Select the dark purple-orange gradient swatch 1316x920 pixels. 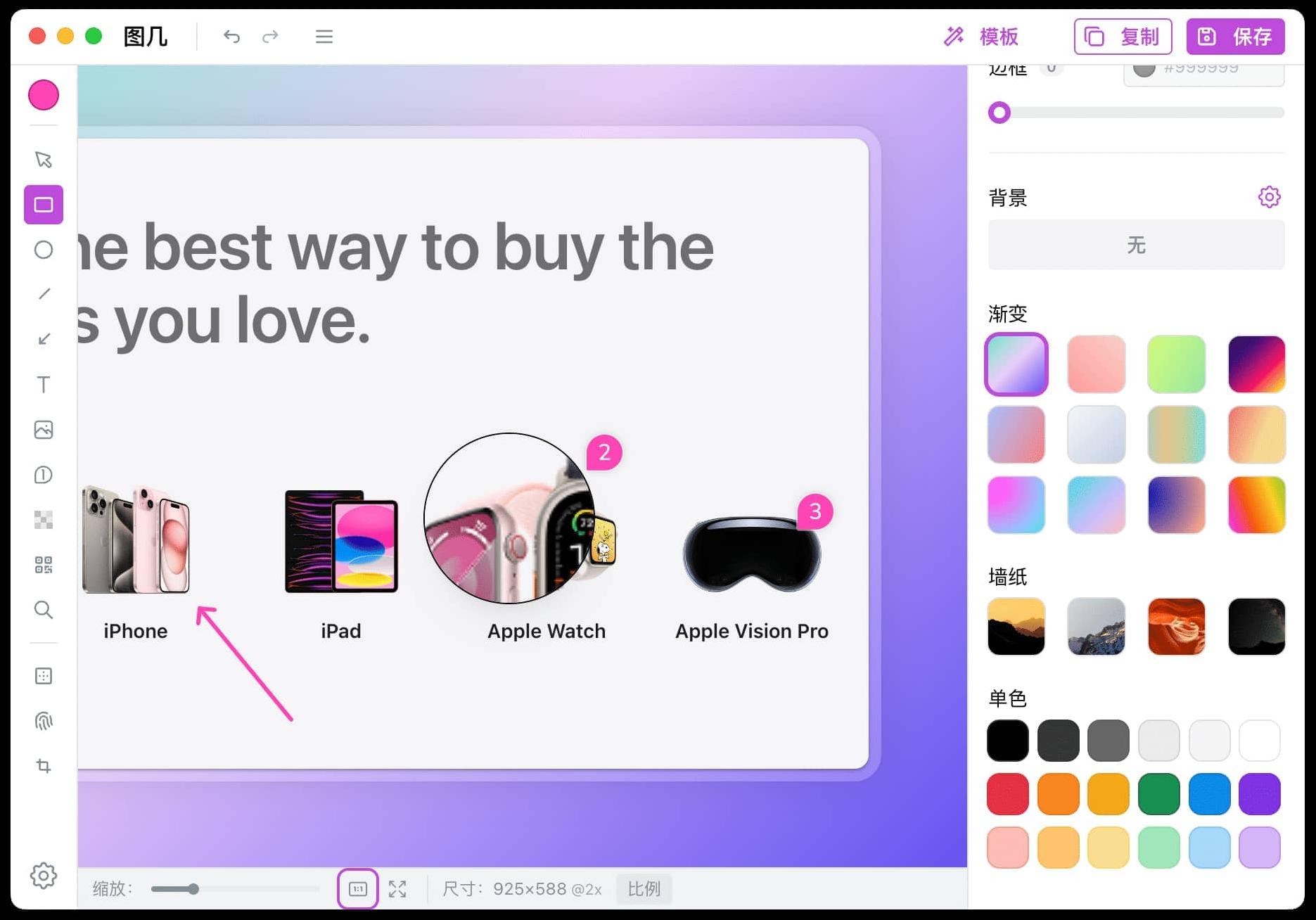(x=1257, y=364)
